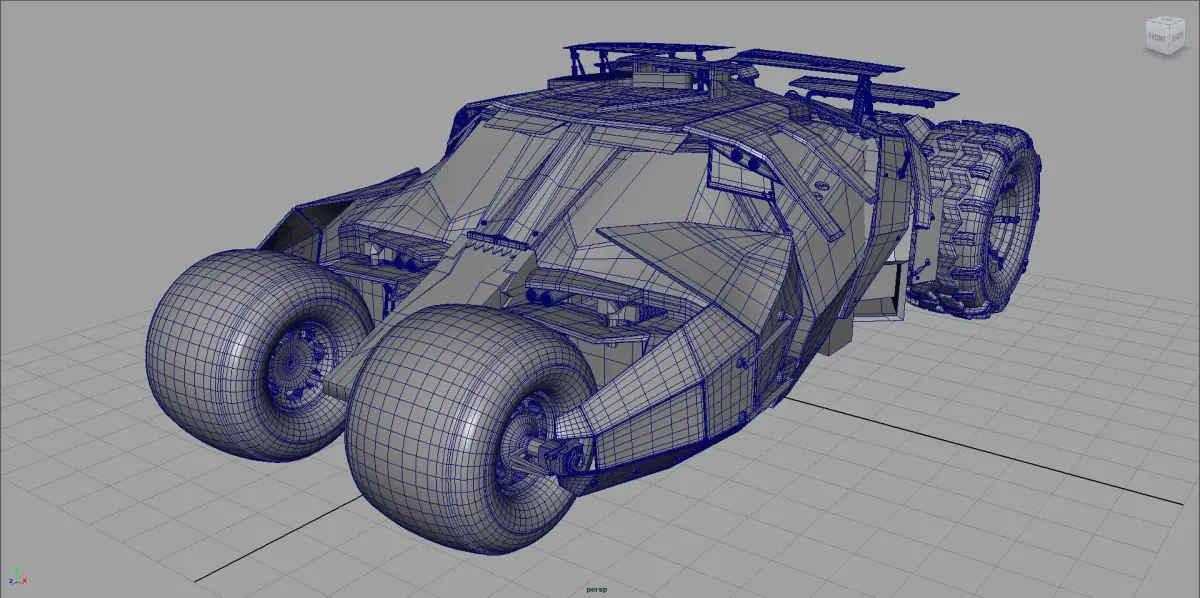Click the XYZ axis indicator in the viewport corner
The height and width of the screenshot is (598, 1200).
click(x=18, y=577)
